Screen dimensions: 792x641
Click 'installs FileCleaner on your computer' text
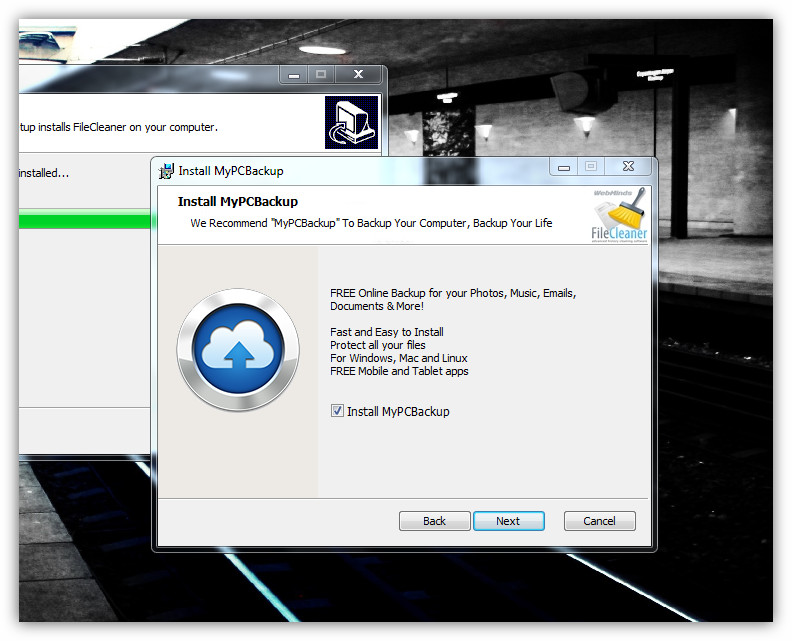pos(128,127)
